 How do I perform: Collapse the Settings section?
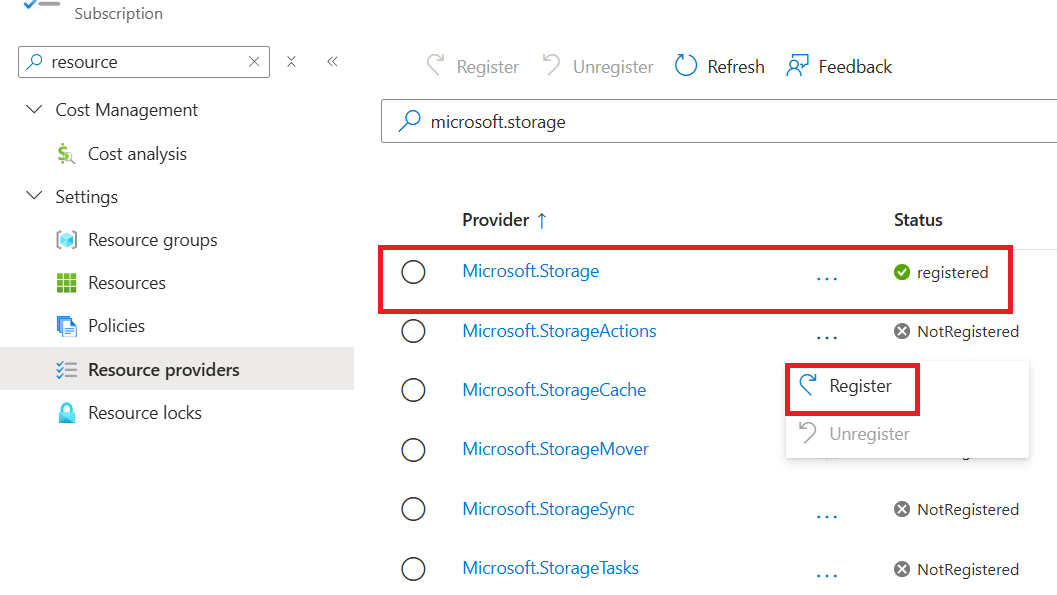[x=34, y=196]
